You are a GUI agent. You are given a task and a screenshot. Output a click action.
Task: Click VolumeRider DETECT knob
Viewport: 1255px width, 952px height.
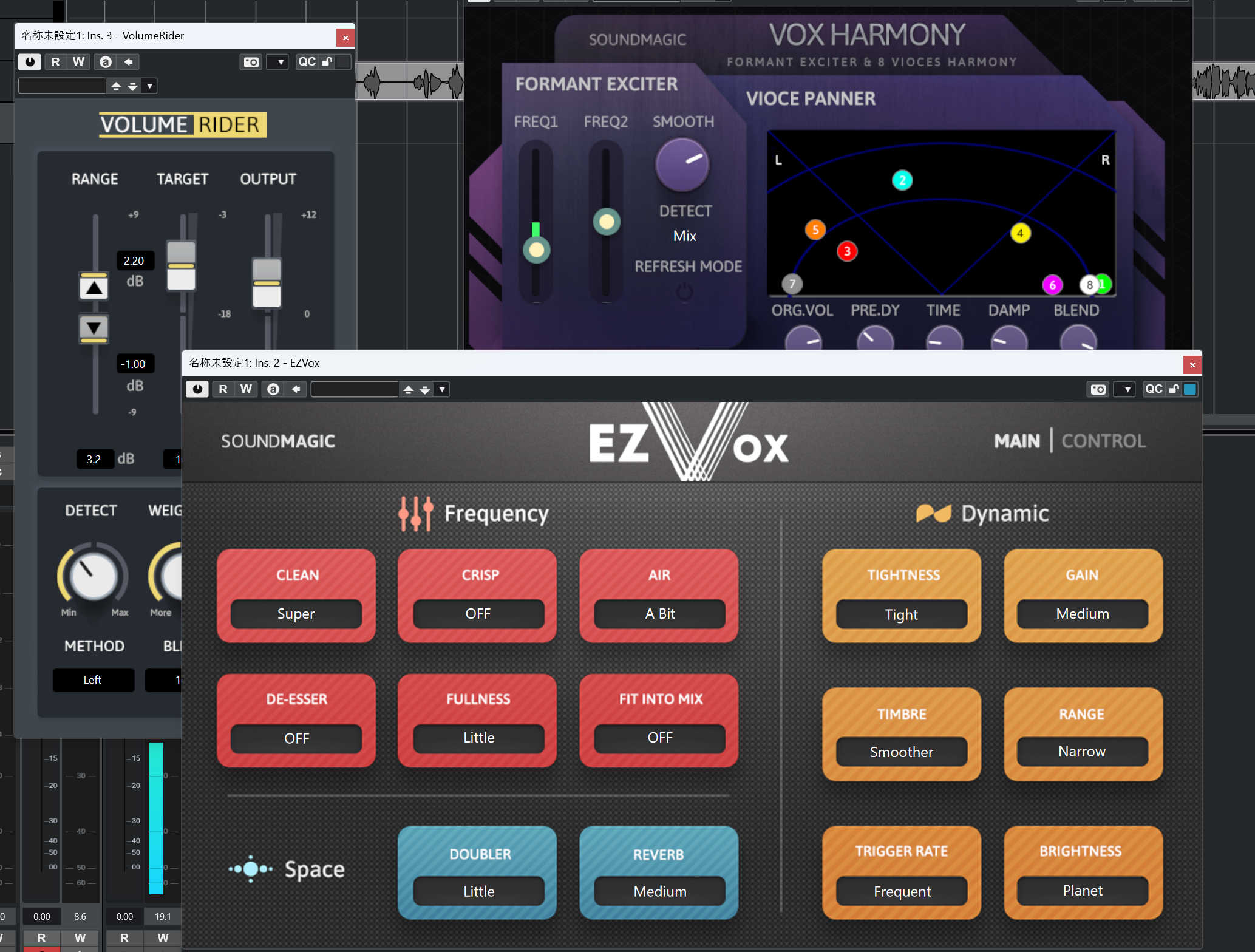[x=94, y=576]
